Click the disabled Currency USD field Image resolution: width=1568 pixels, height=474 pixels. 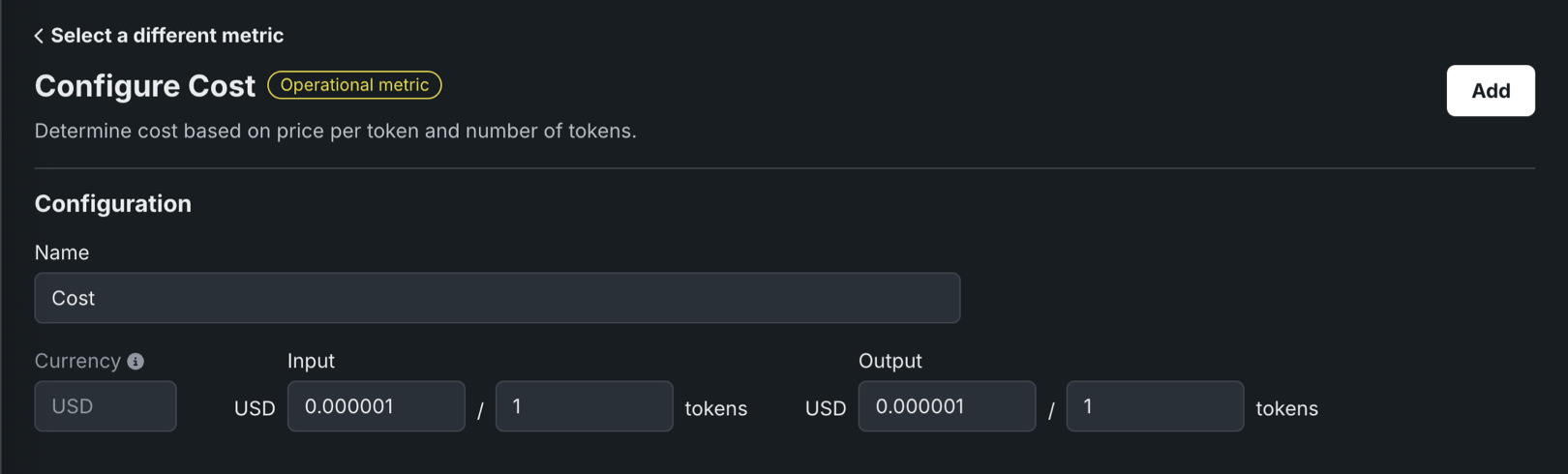(106, 406)
